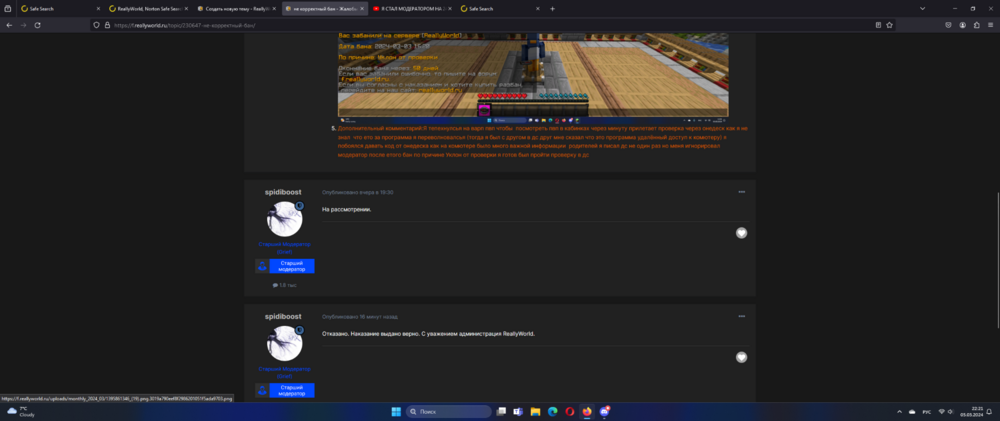1000x421 pixels.
Task: Click the 'Отказано. Наказание выдано верно' post text
Action: [429, 334]
